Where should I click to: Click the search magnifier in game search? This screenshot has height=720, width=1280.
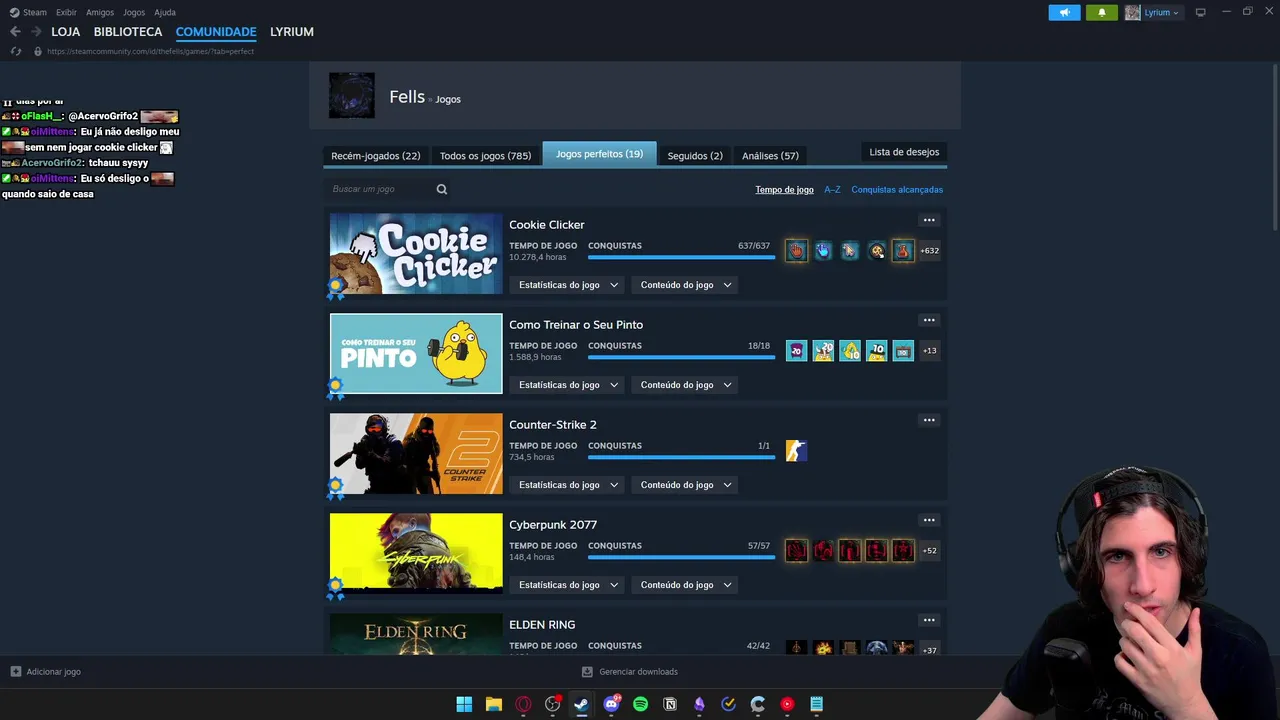tap(442, 189)
